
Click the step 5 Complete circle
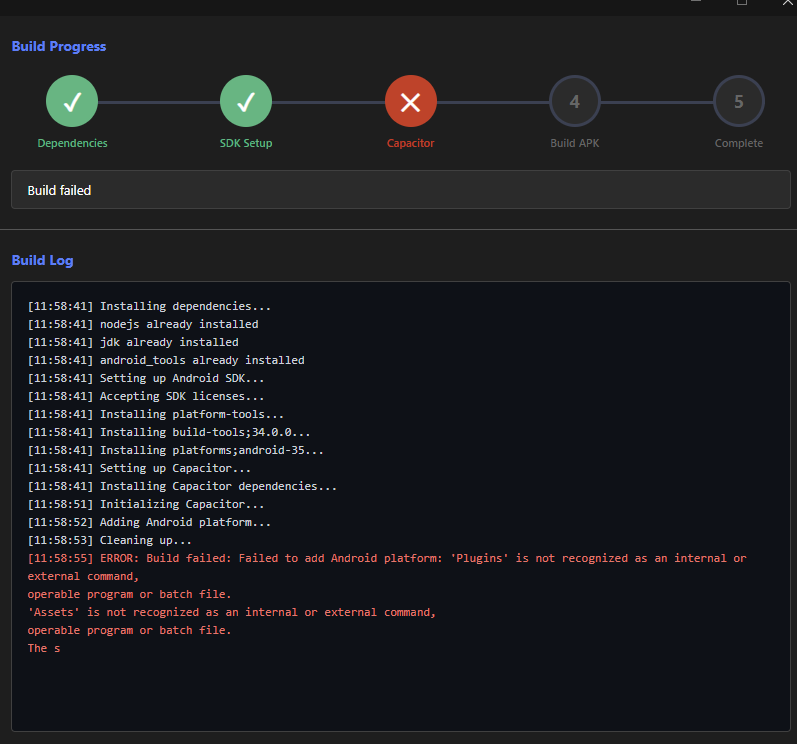pyautogui.click(x=739, y=101)
